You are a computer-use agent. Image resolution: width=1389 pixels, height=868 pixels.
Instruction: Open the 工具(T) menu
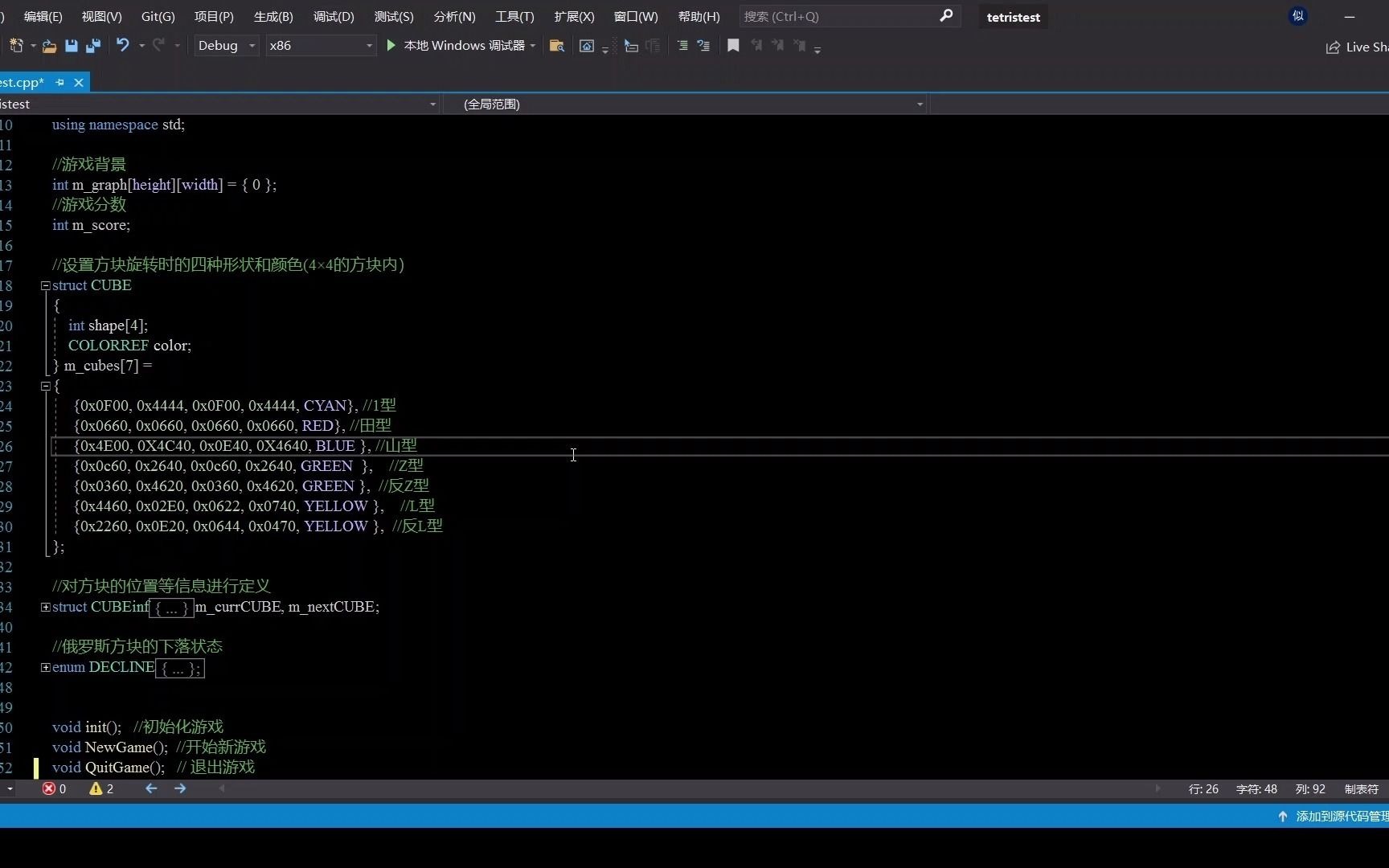click(x=514, y=16)
